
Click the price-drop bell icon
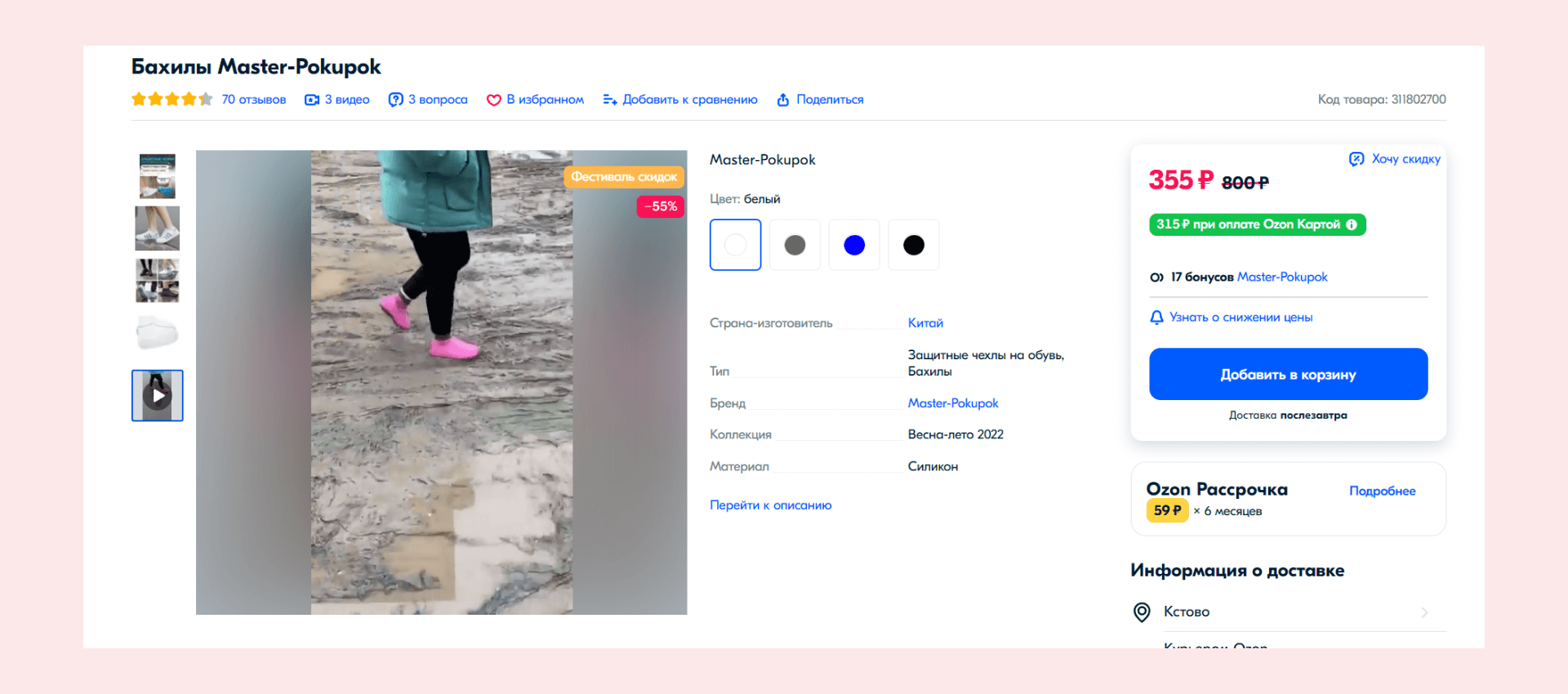tap(1156, 318)
